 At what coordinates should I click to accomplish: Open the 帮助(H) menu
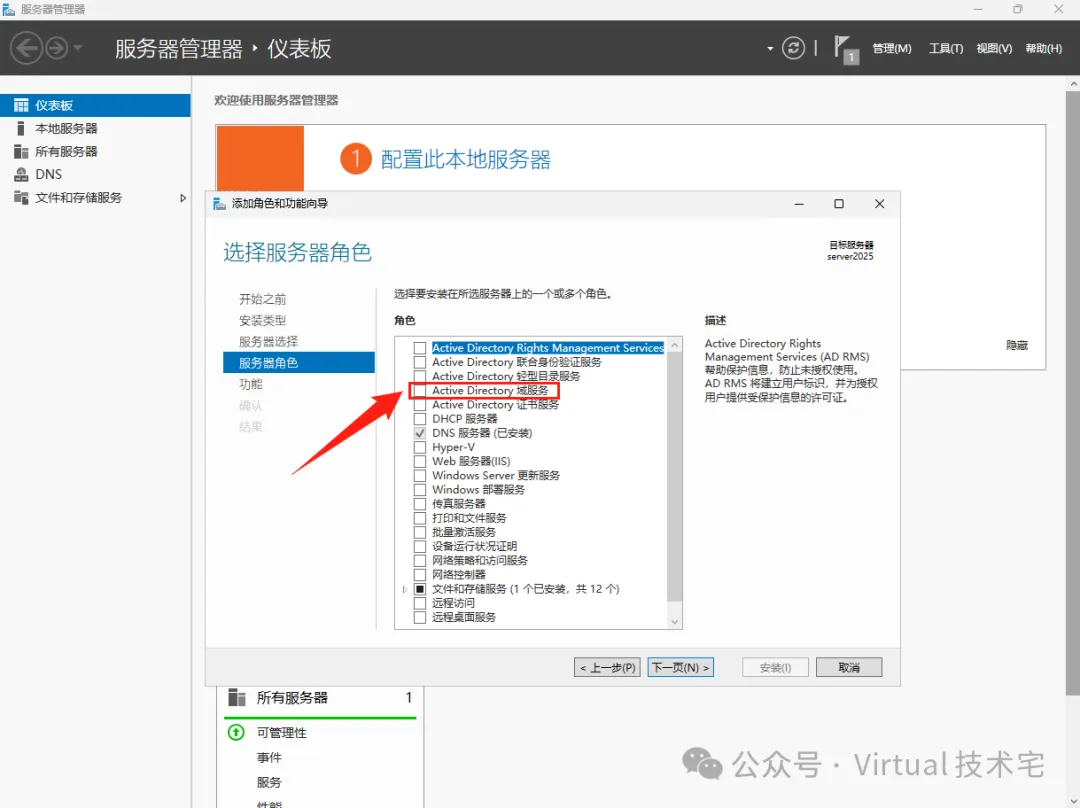pos(1043,48)
